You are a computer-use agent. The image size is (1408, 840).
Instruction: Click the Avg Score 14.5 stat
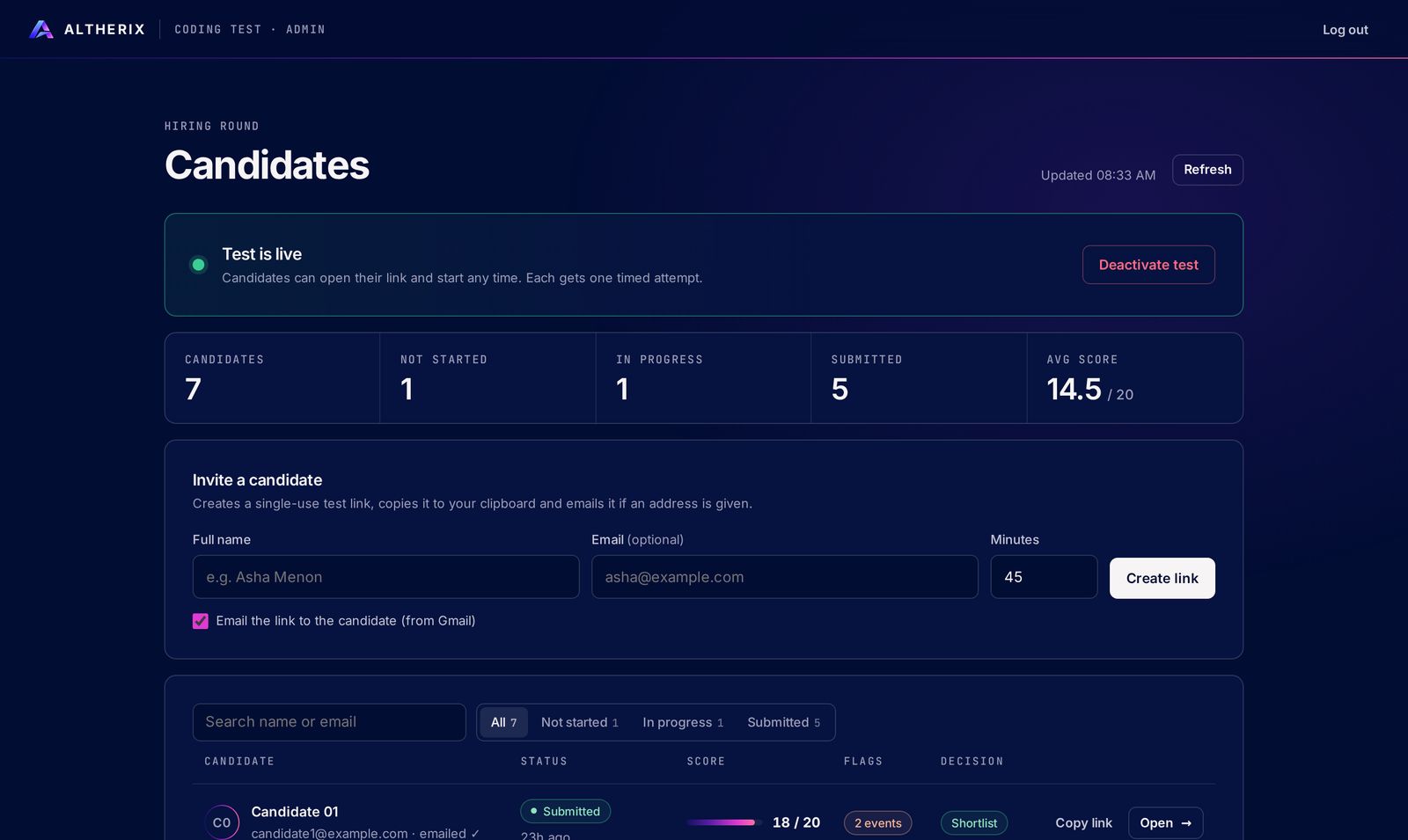pos(1134,378)
